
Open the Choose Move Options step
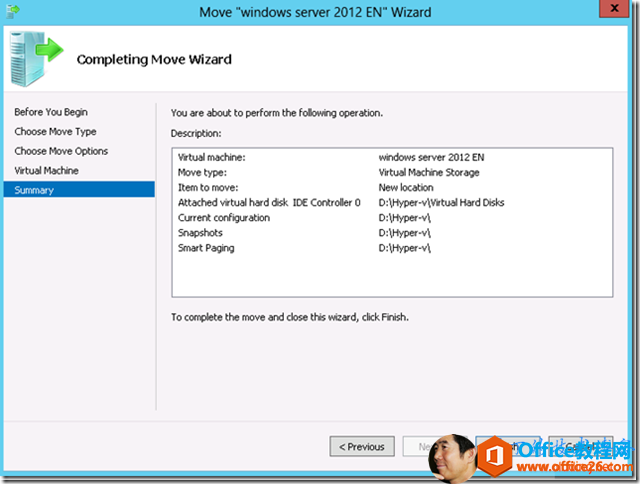61,151
